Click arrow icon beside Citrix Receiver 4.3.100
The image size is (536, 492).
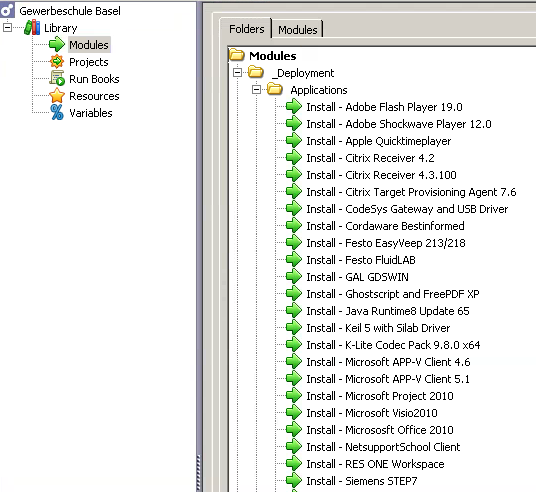[294, 175]
